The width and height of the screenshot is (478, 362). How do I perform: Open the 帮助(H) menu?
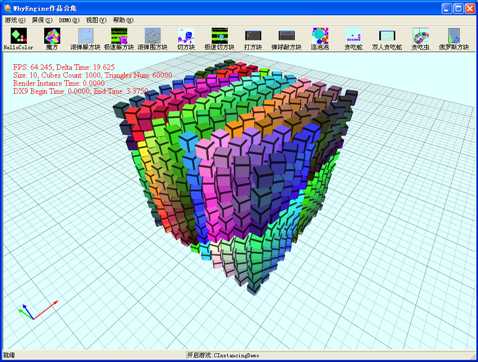pos(123,20)
